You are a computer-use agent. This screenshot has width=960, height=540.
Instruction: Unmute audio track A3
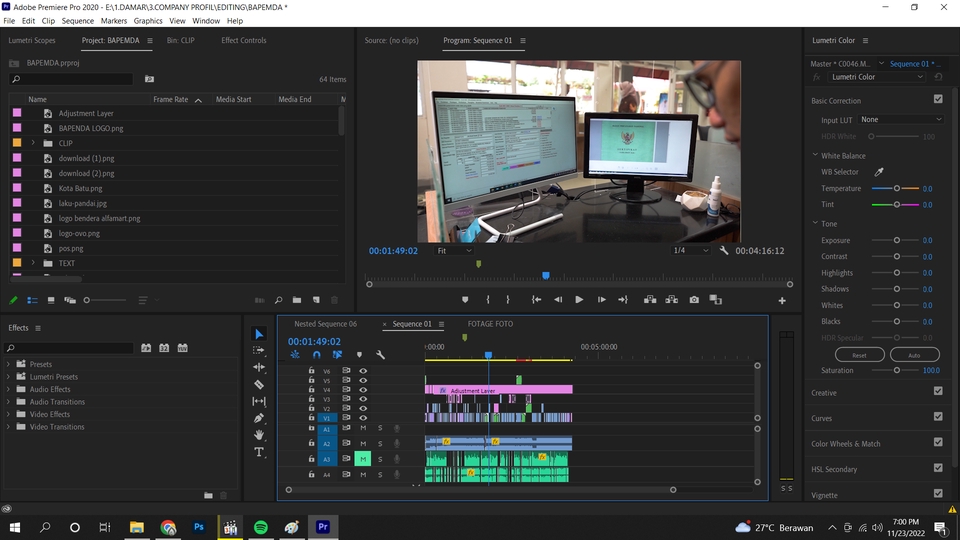tap(363, 459)
